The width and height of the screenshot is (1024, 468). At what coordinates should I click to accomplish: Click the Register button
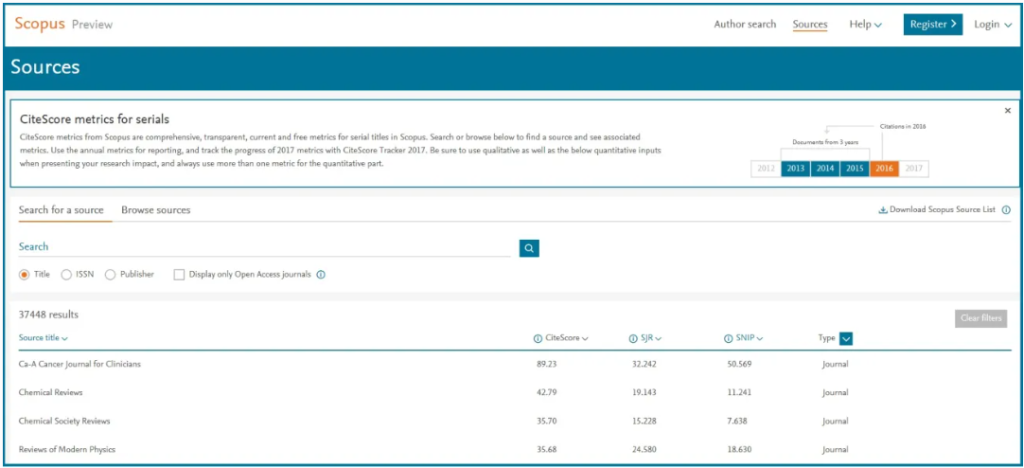click(932, 25)
